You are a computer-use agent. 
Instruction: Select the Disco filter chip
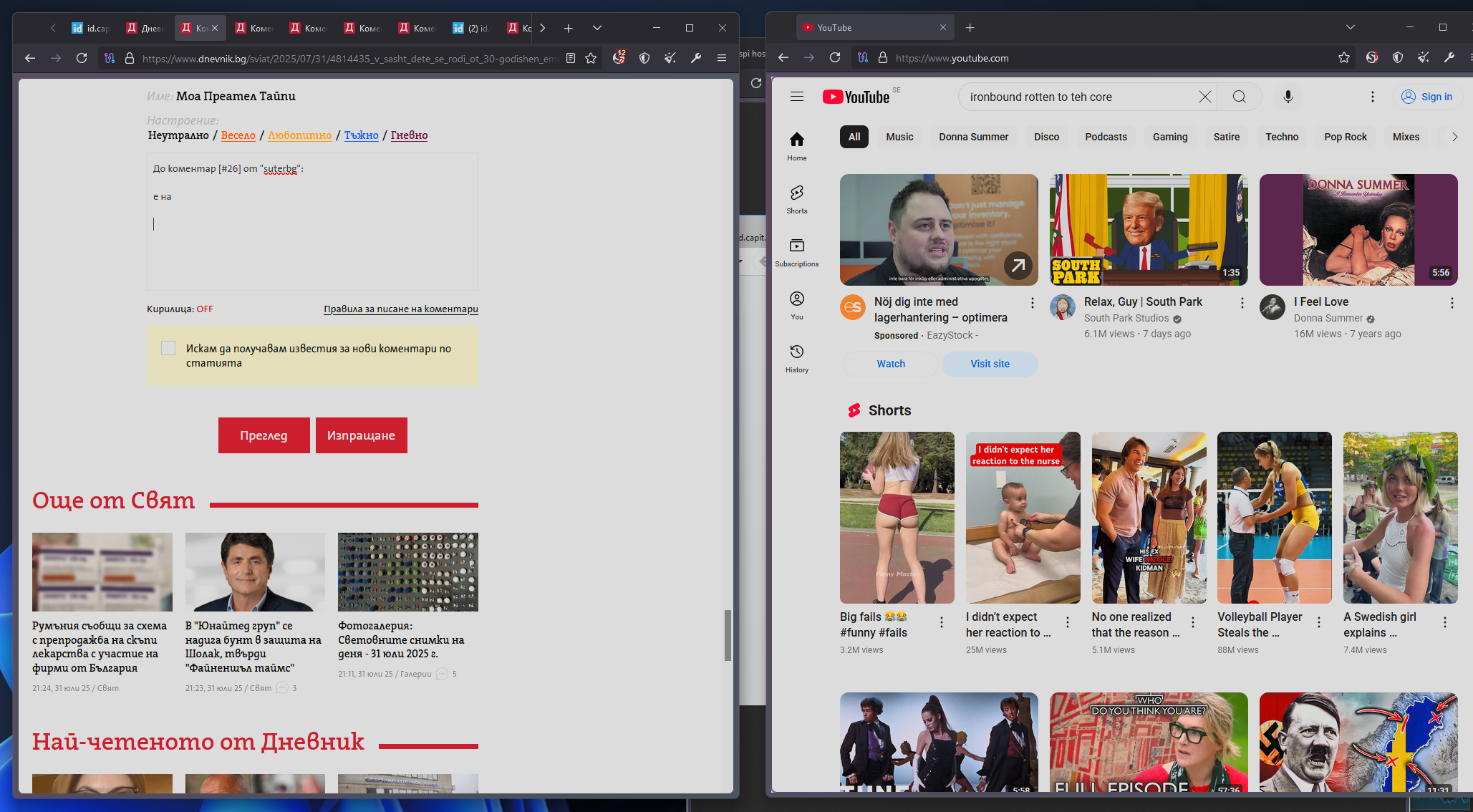(x=1046, y=137)
